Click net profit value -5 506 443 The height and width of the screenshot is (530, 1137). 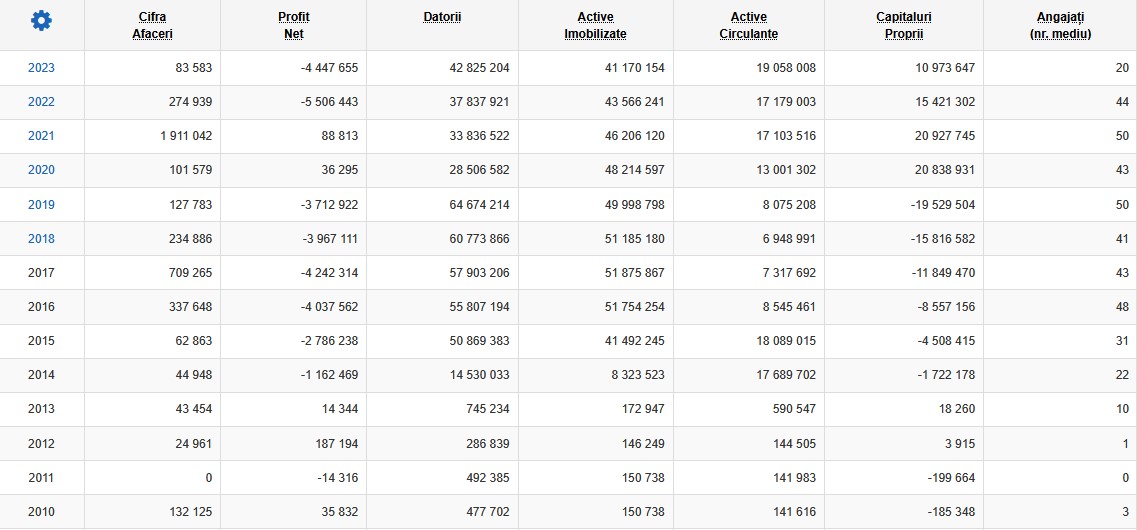tap(329, 102)
